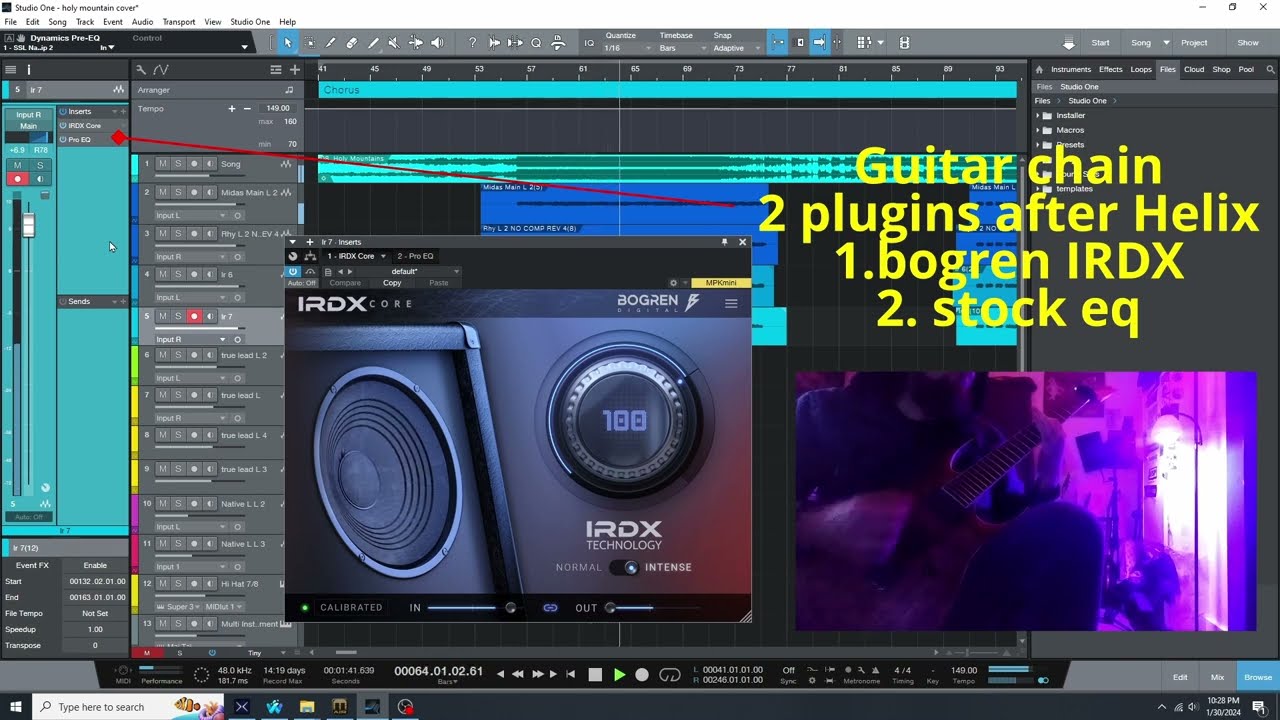Open the Song dropdown arrow at top right
This screenshot has width=1280, height=720.
(x=1165, y=43)
